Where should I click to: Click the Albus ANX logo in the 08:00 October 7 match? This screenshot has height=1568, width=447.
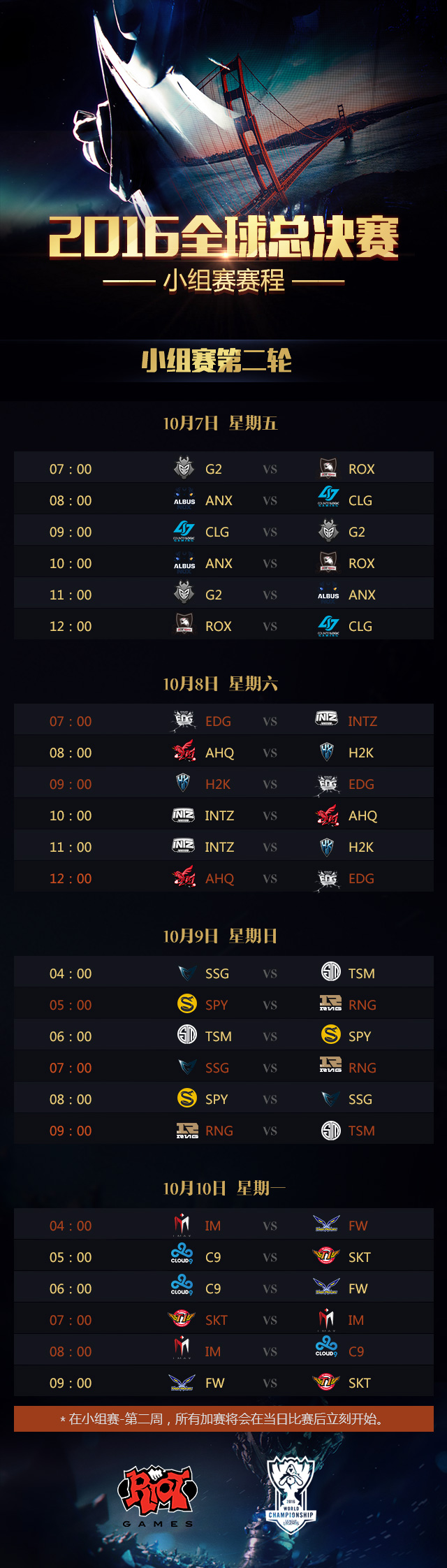point(184,500)
